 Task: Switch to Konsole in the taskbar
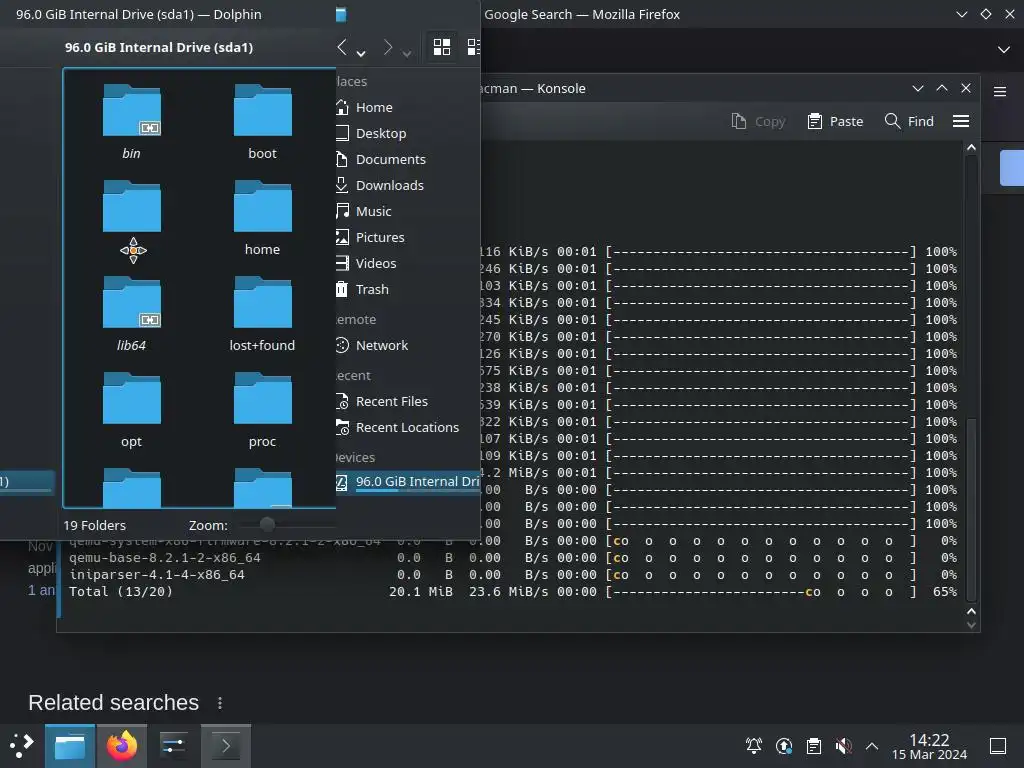(225, 746)
